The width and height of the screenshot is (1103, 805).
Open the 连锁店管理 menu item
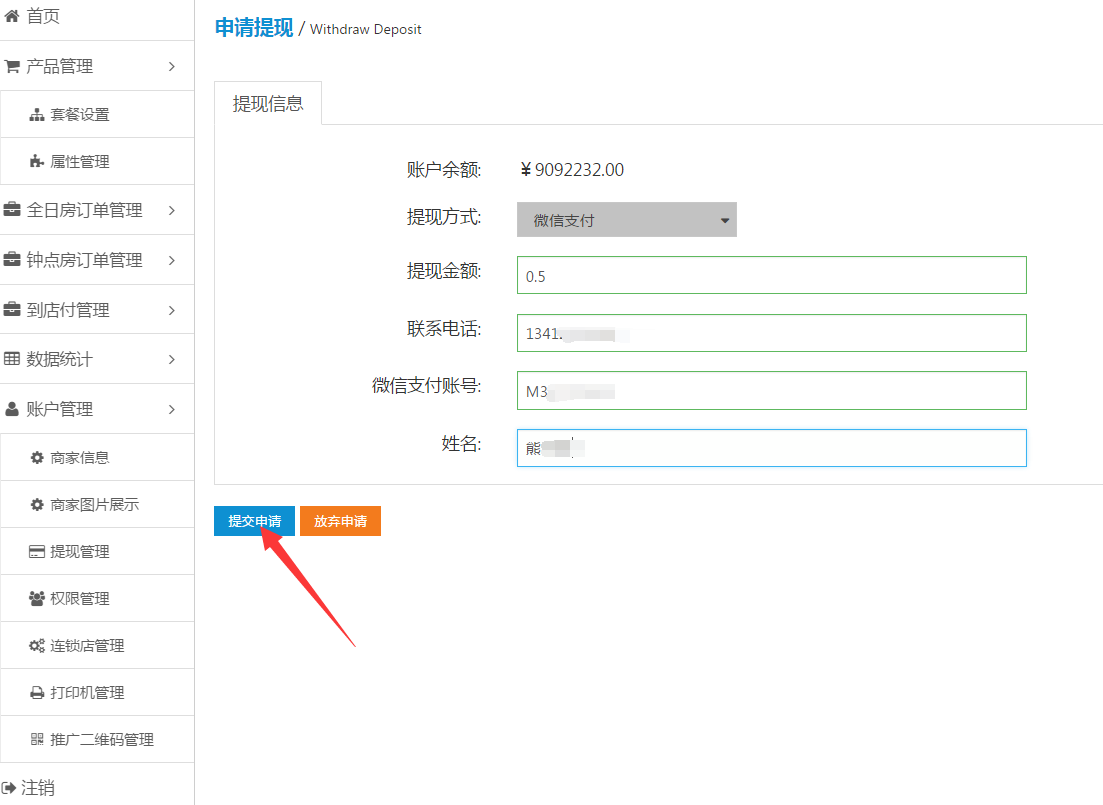[x=87, y=646]
